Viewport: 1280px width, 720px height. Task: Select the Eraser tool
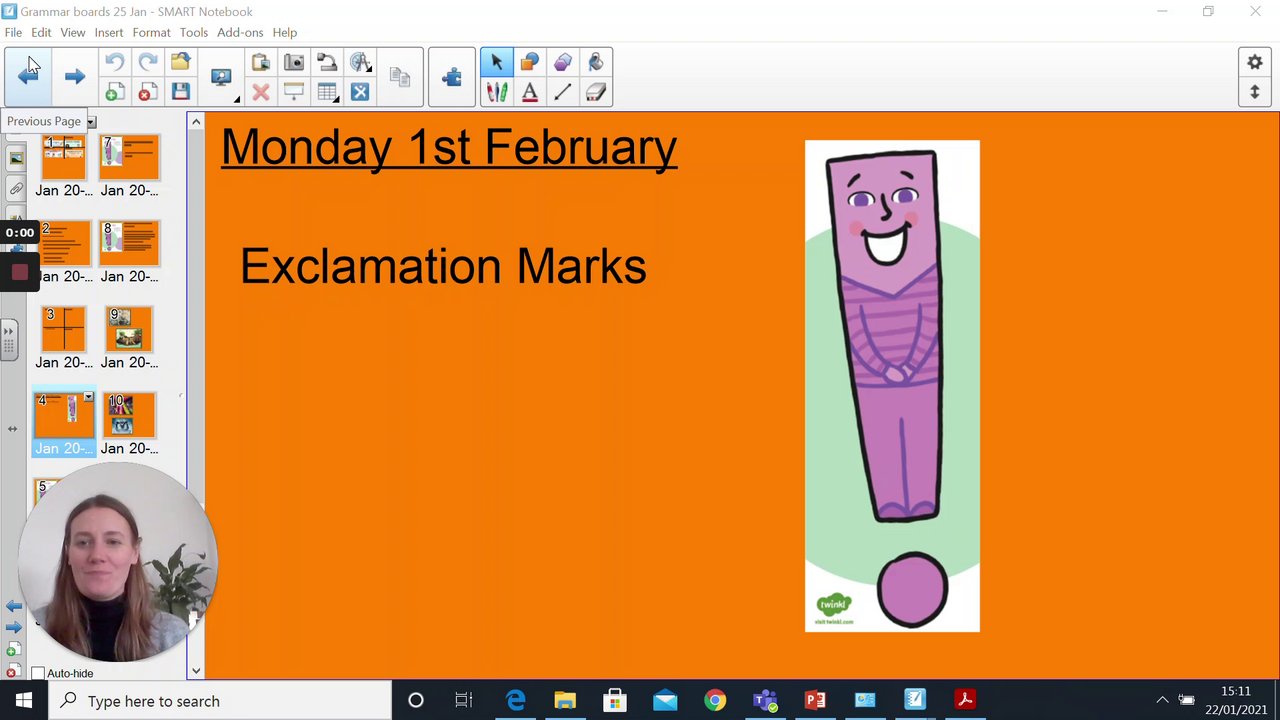(596, 92)
